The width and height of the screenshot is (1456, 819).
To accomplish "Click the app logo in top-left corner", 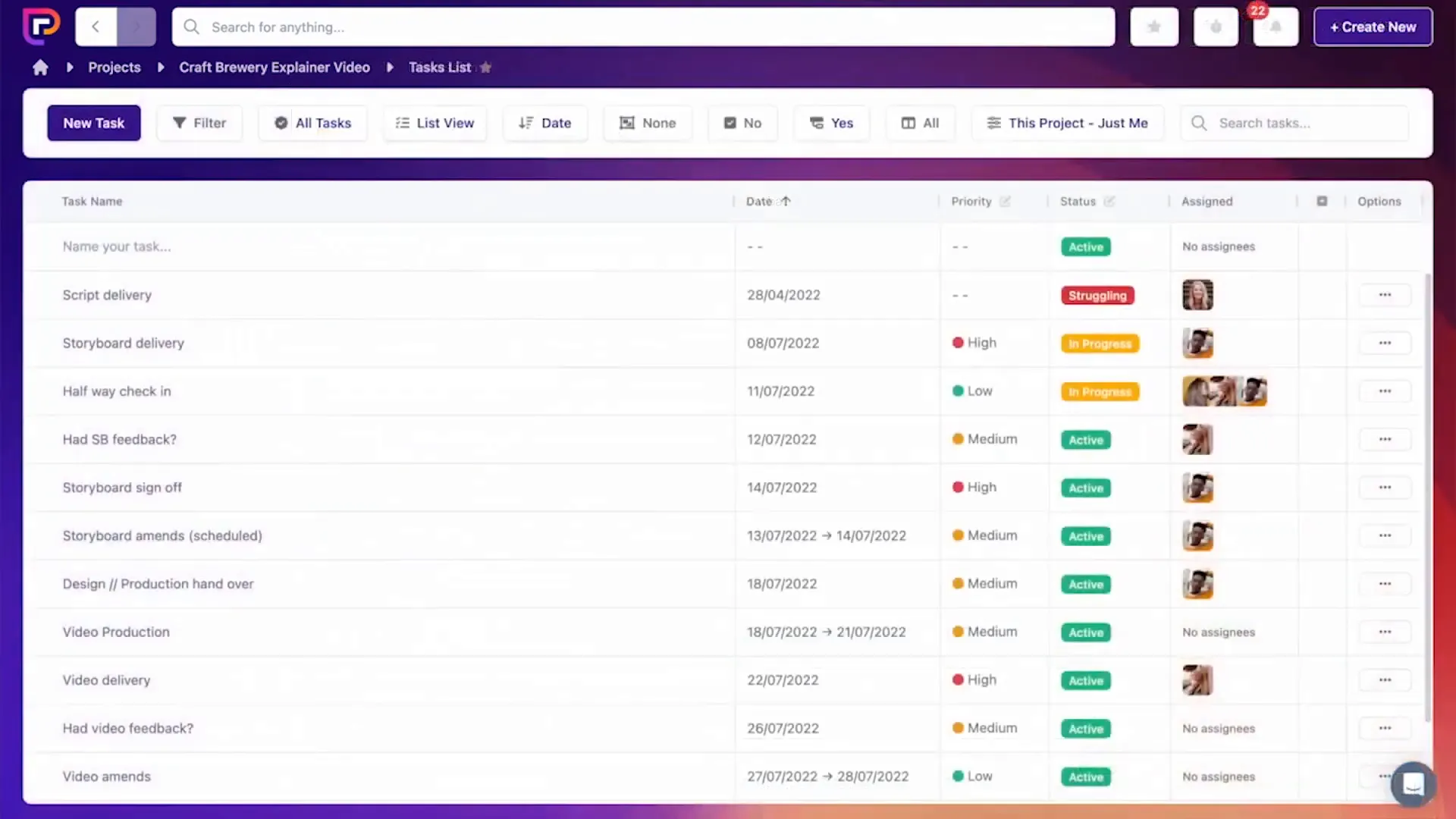I will (x=42, y=26).
